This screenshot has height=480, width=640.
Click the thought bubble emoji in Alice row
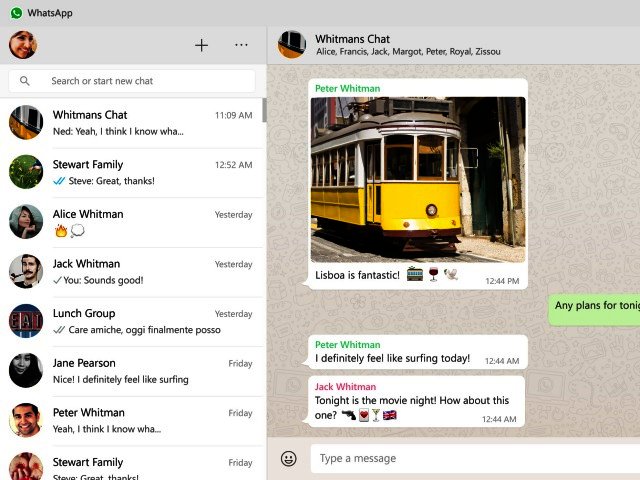pyautogui.click(x=78, y=231)
